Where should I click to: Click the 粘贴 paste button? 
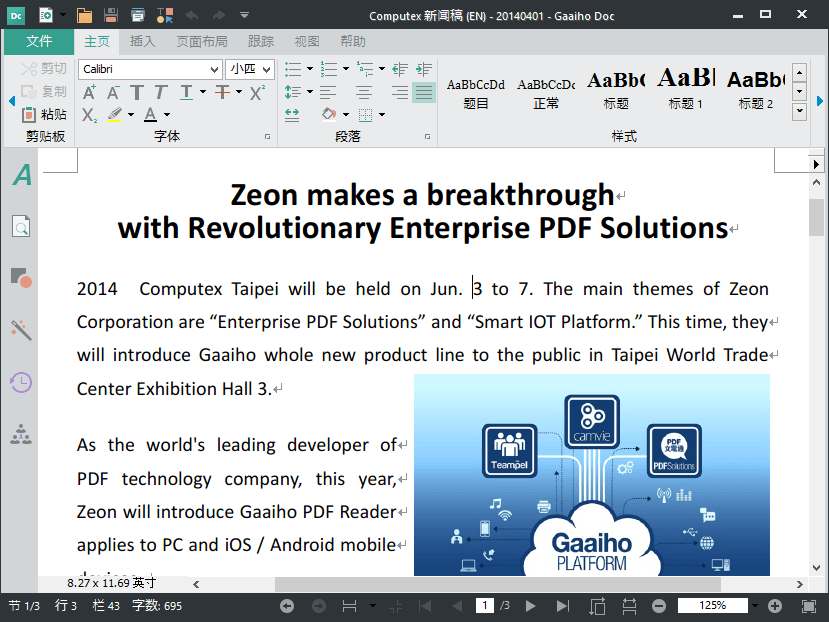[44, 114]
